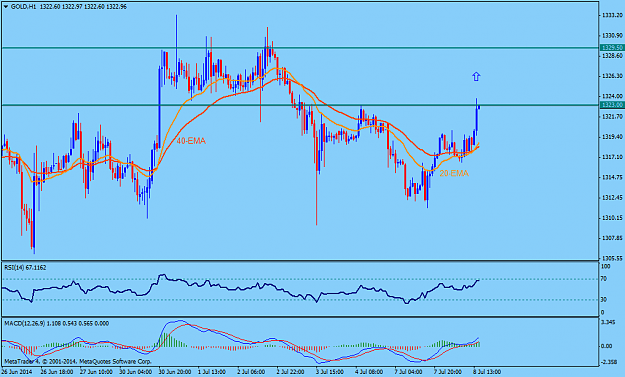625x377 pixels.
Task: Click the MACD 3.345 scale value
Action: [607, 322]
